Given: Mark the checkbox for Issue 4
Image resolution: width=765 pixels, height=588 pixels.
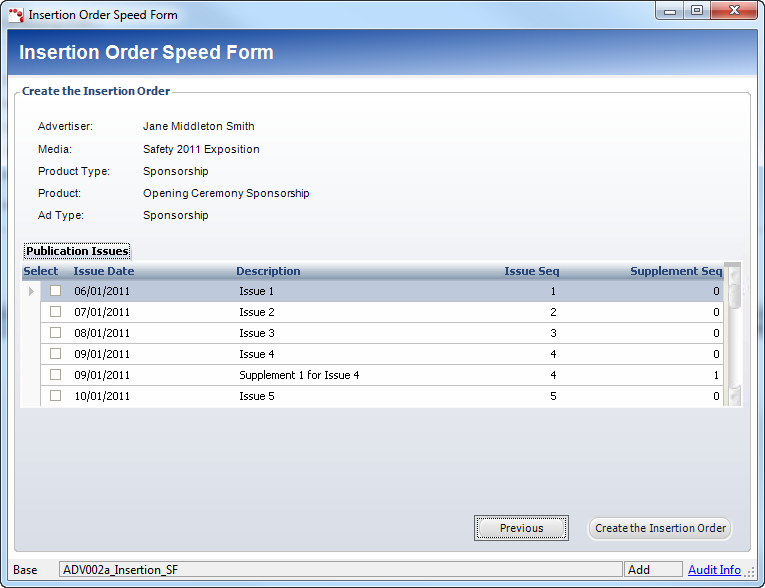Looking at the screenshot, I should click(56, 354).
